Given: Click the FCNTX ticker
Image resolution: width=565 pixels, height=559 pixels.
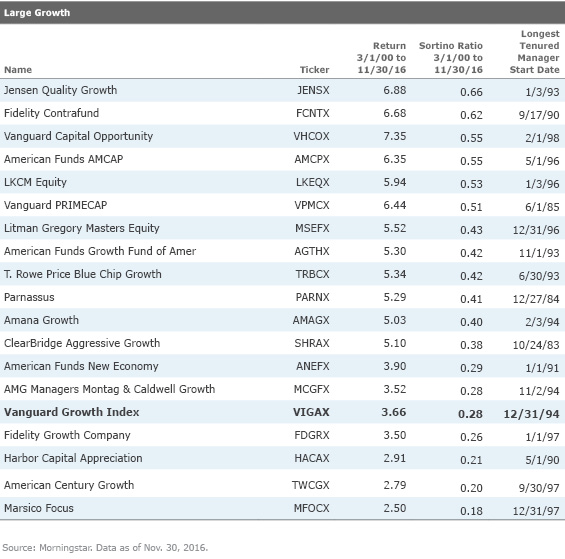Looking at the screenshot, I should click(x=313, y=113).
